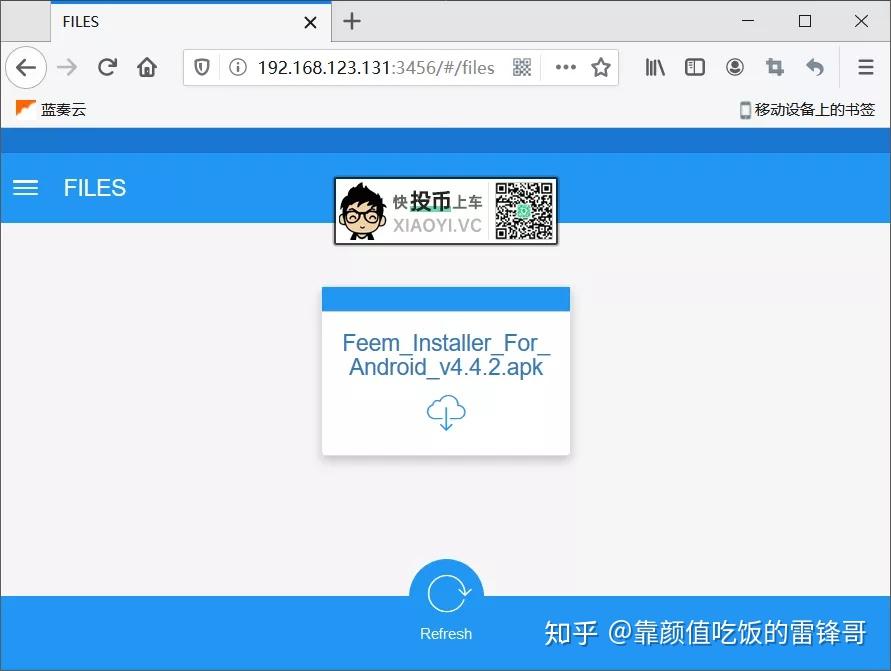This screenshot has height=671, width=891.
Task: Download the APK via the cloud icon
Action: point(446,412)
